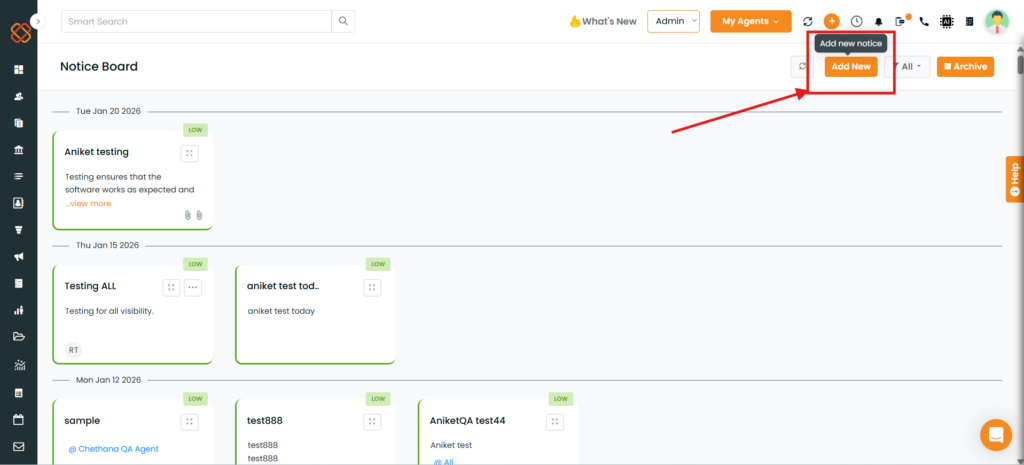The width and height of the screenshot is (1024, 465).
Task: Click the megaphone icon in the sidebar
Action: coord(18,256)
